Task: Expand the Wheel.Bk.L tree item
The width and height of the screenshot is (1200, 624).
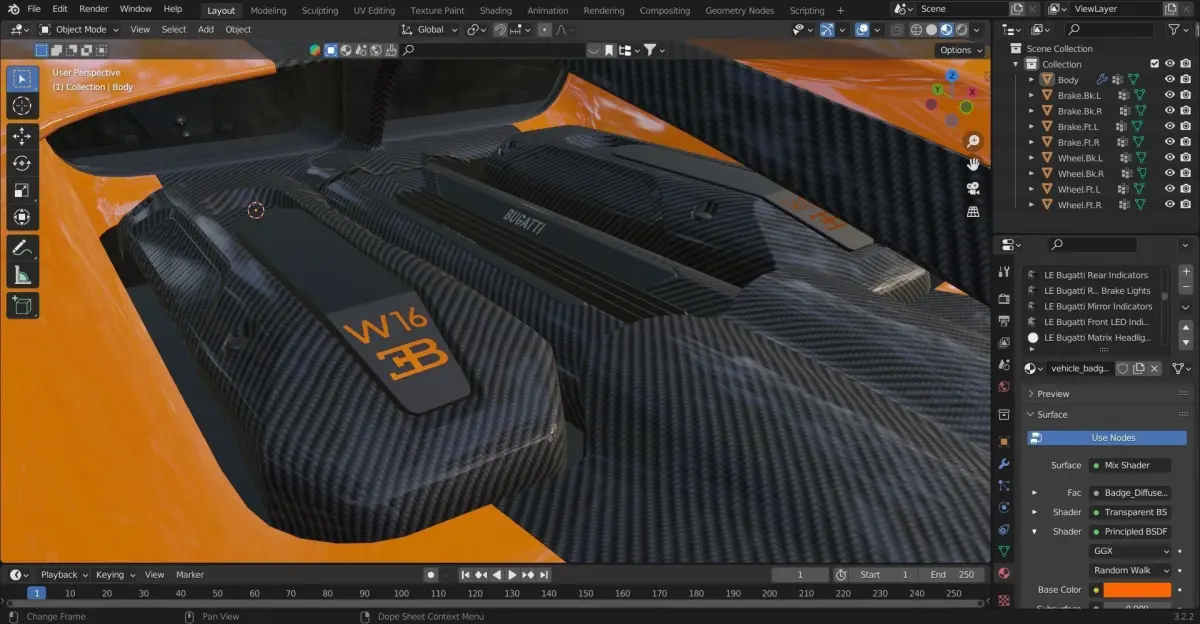Action: (1031, 158)
